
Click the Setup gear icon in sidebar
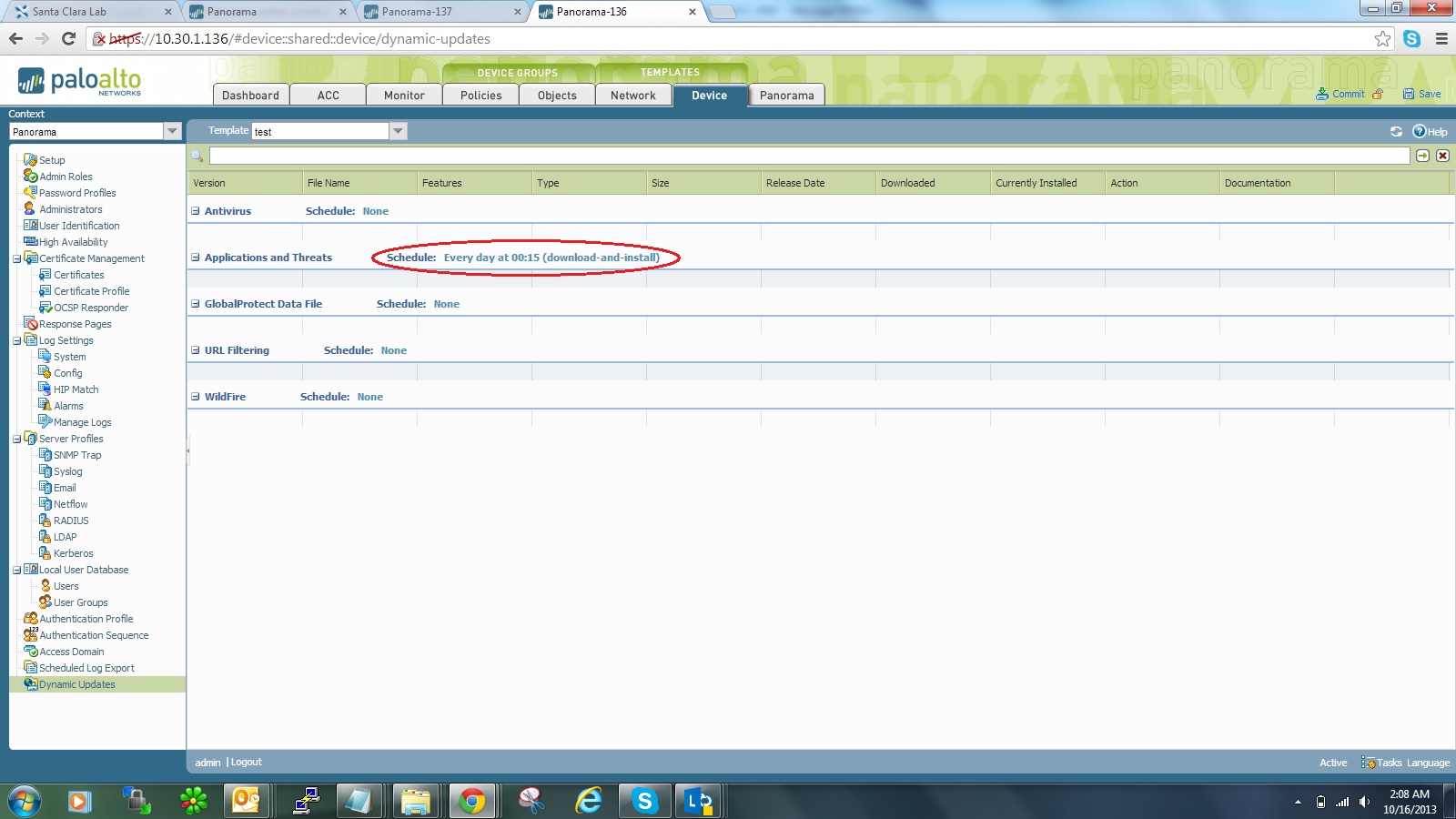tap(30, 160)
